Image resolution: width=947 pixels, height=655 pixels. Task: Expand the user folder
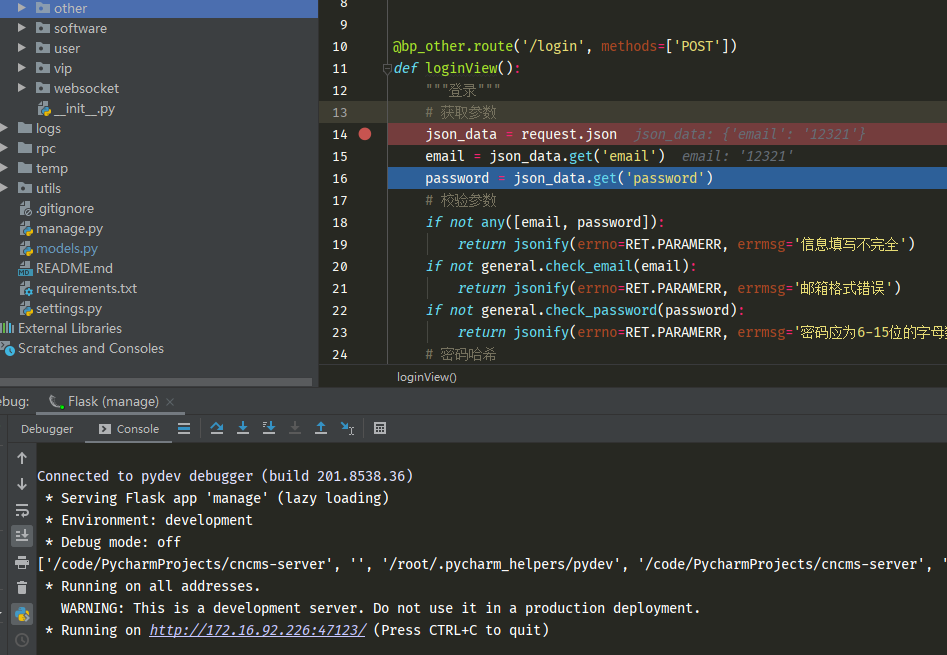click(x=22, y=48)
